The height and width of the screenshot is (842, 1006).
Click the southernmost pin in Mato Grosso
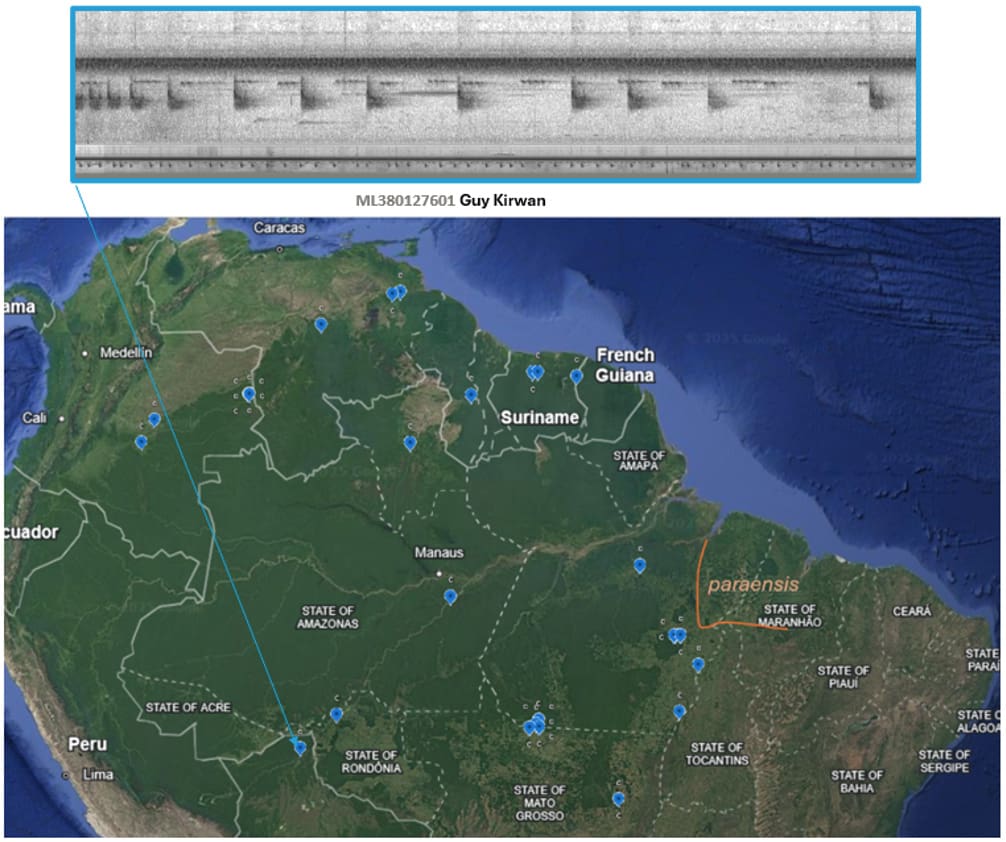[618, 798]
